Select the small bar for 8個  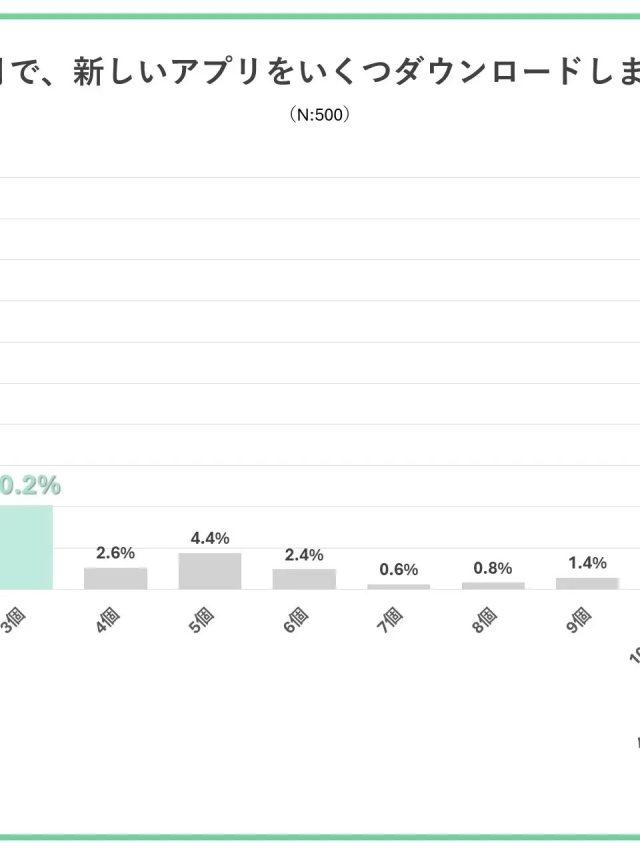pyautogui.click(x=493, y=585)
